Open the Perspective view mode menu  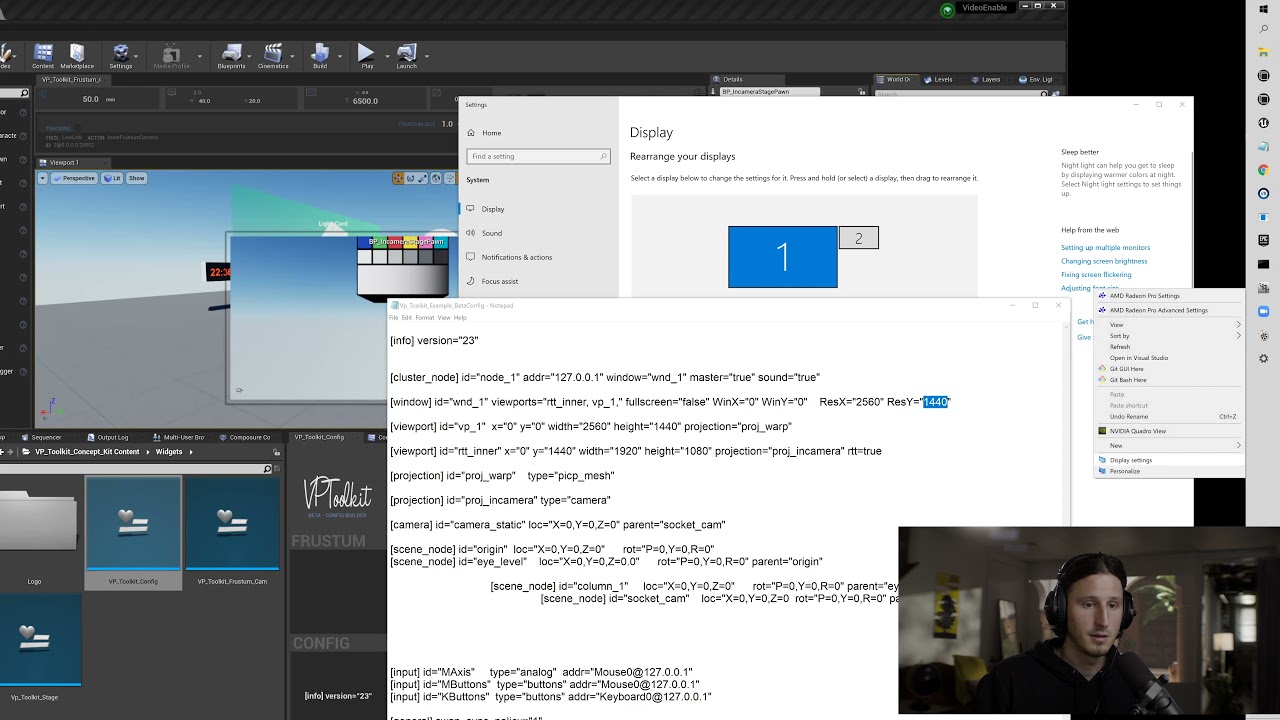tap(74, 178)
